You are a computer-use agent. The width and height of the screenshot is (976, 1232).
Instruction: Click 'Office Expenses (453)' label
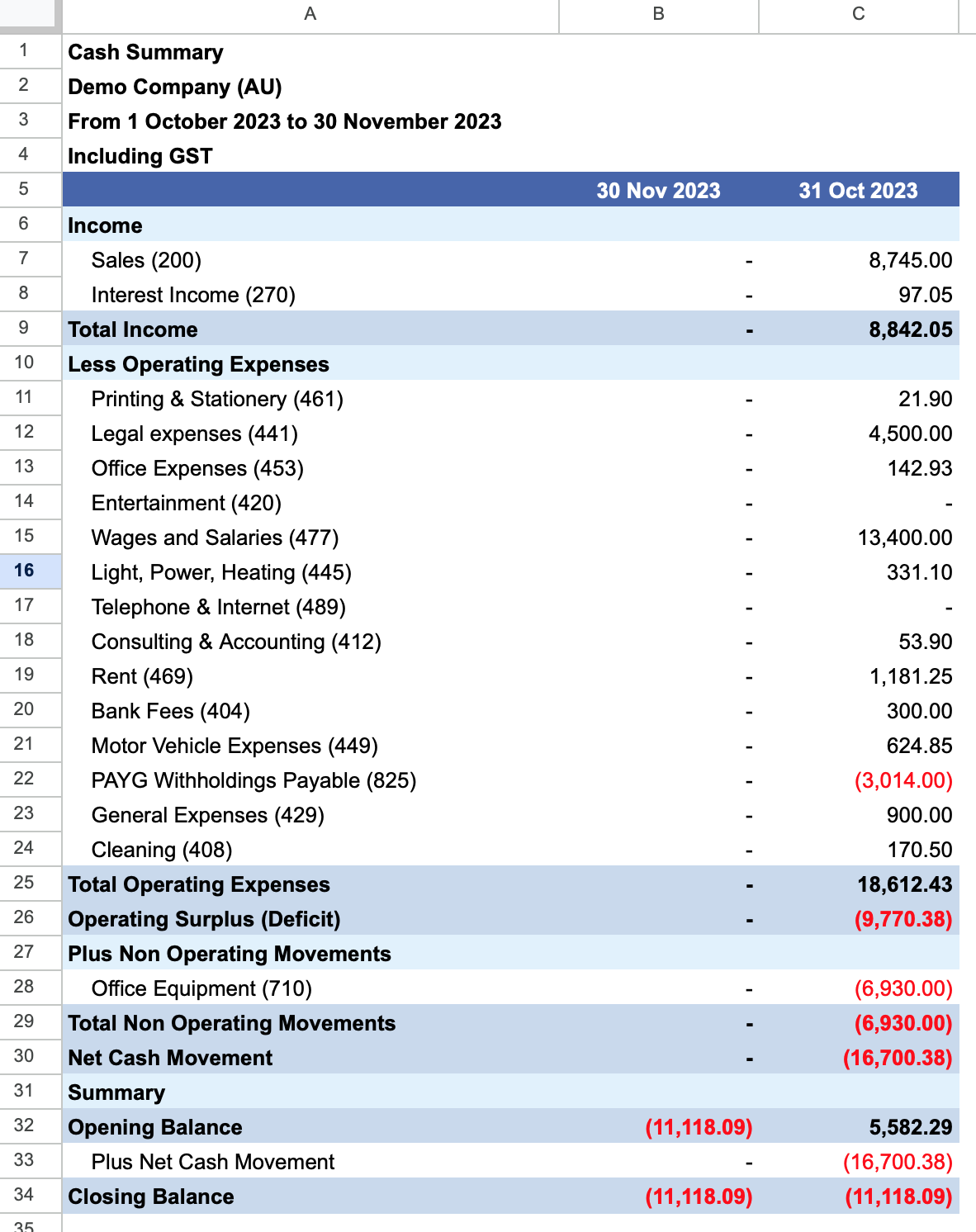[197, 468]
